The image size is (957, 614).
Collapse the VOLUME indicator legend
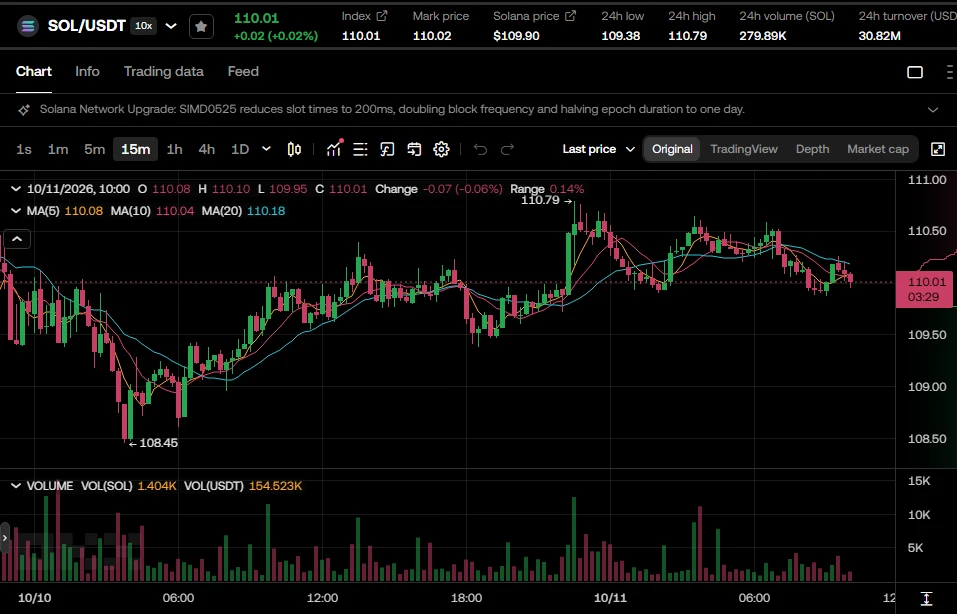(16, 486)
